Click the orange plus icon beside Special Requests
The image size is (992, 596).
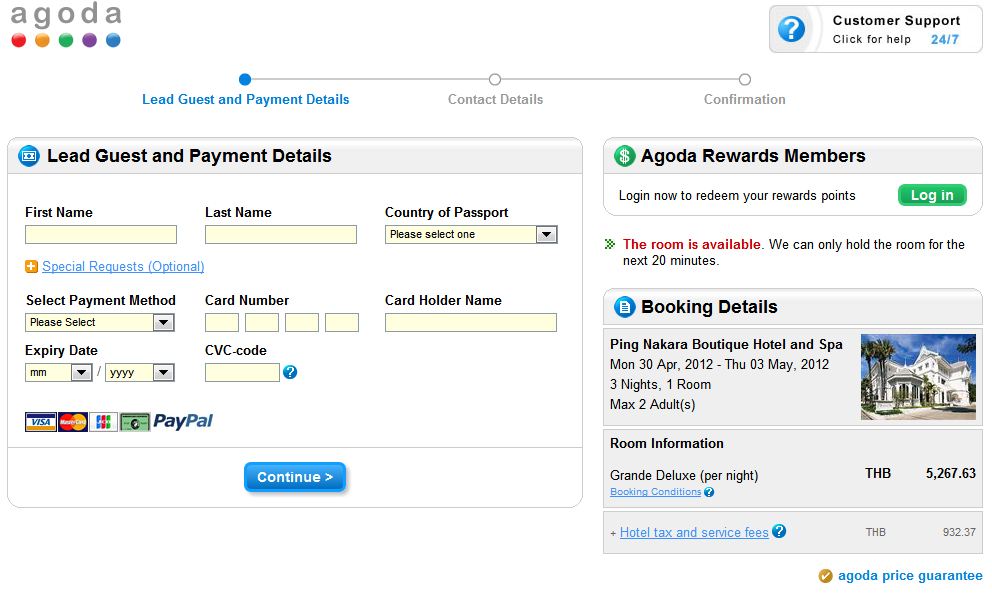(x=31, y=266)
